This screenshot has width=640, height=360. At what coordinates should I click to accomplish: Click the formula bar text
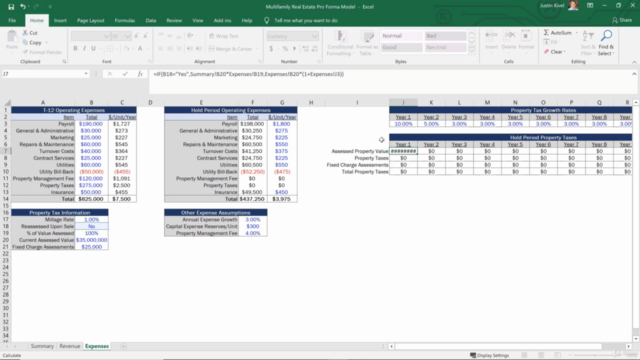tap(249, 74)
